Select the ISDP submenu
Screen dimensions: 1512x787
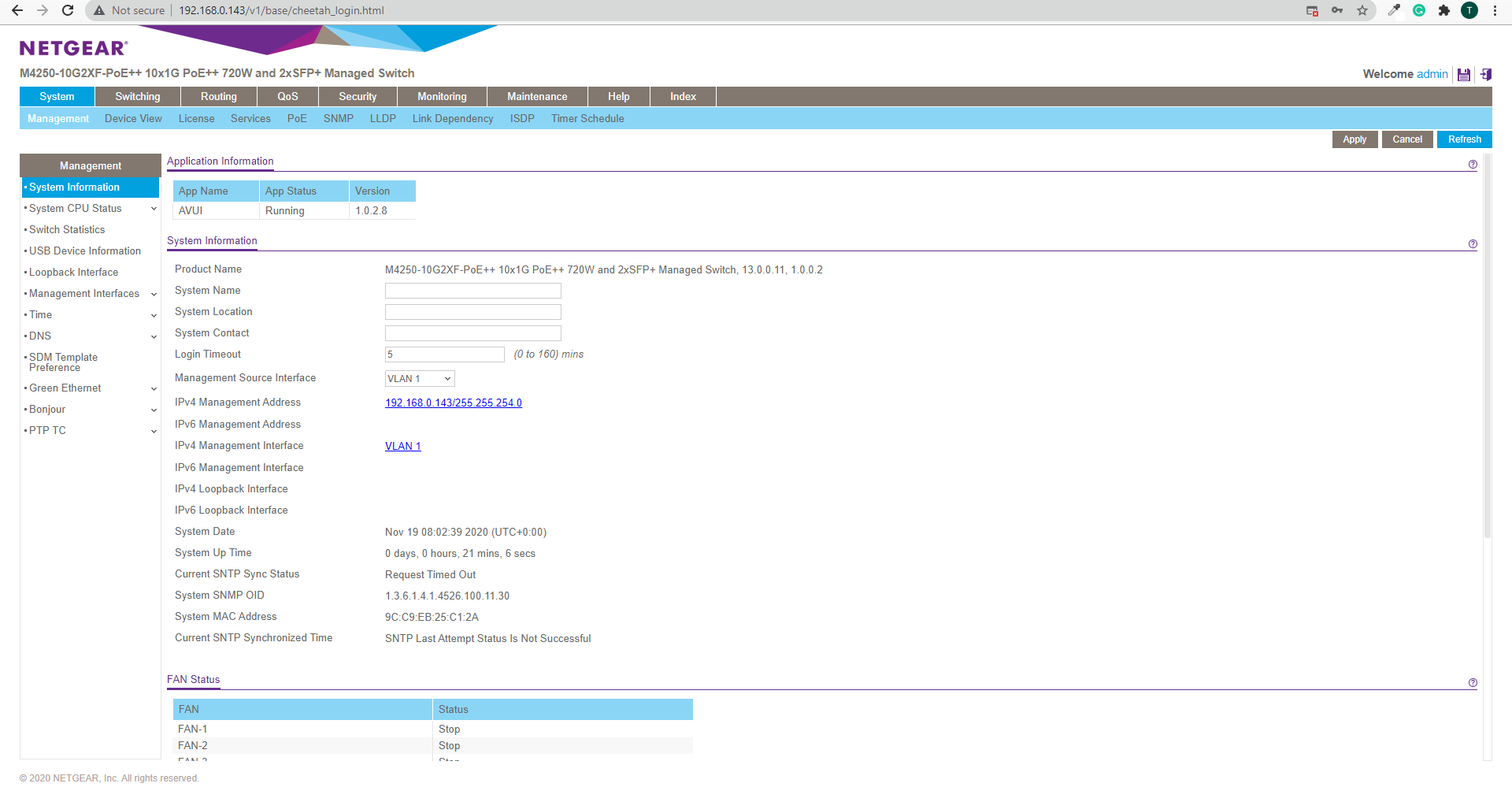[x=522, y=118]
